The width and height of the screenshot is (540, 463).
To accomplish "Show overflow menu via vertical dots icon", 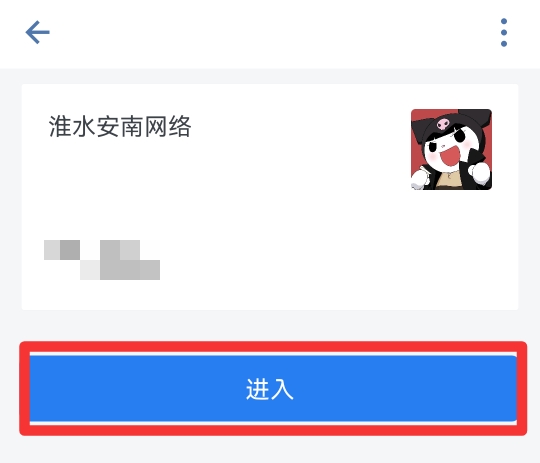I will (x=504, y=32).
